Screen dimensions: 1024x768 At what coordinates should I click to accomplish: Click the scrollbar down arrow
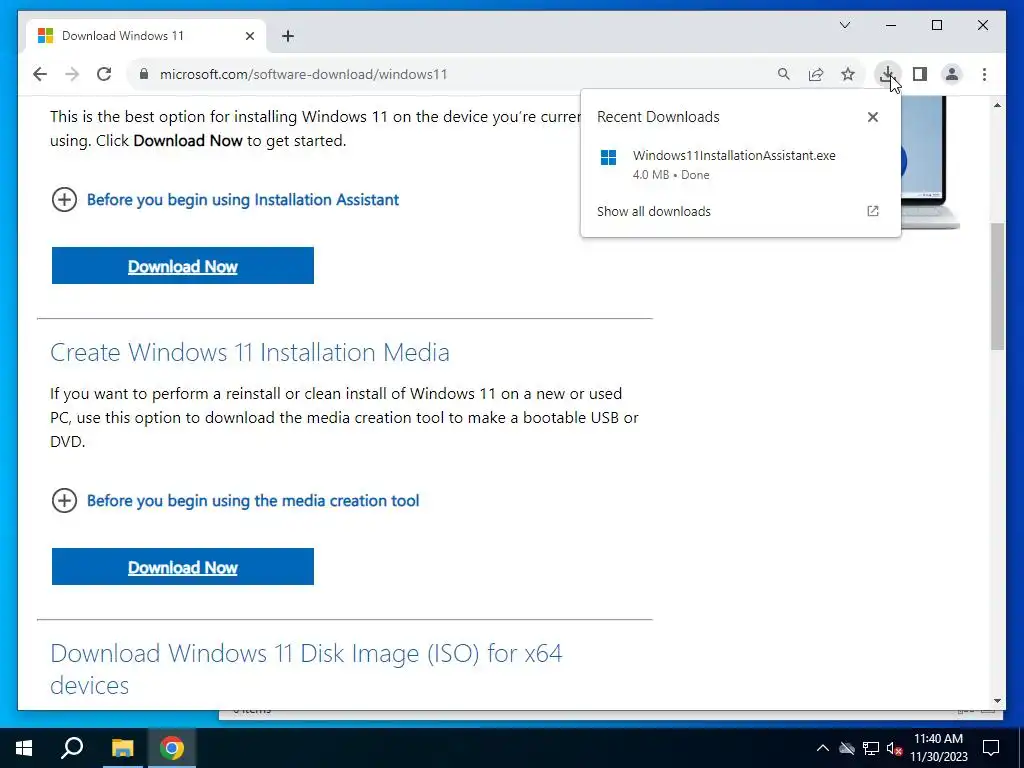click(x=997, y=701)
